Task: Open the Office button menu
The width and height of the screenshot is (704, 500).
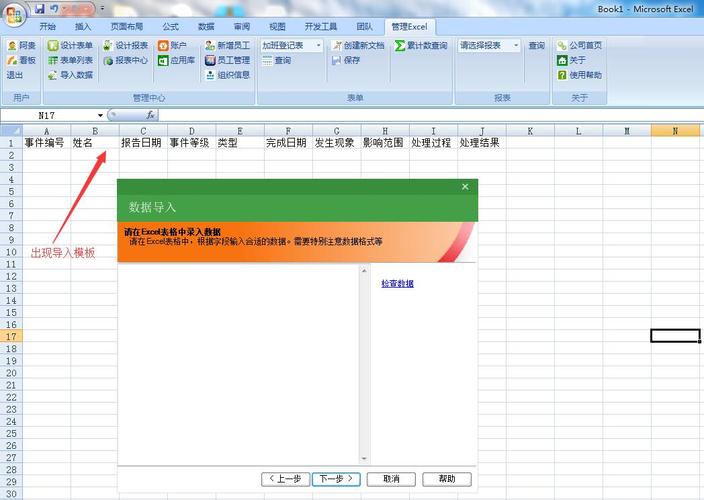Action: tap(14, 15)
